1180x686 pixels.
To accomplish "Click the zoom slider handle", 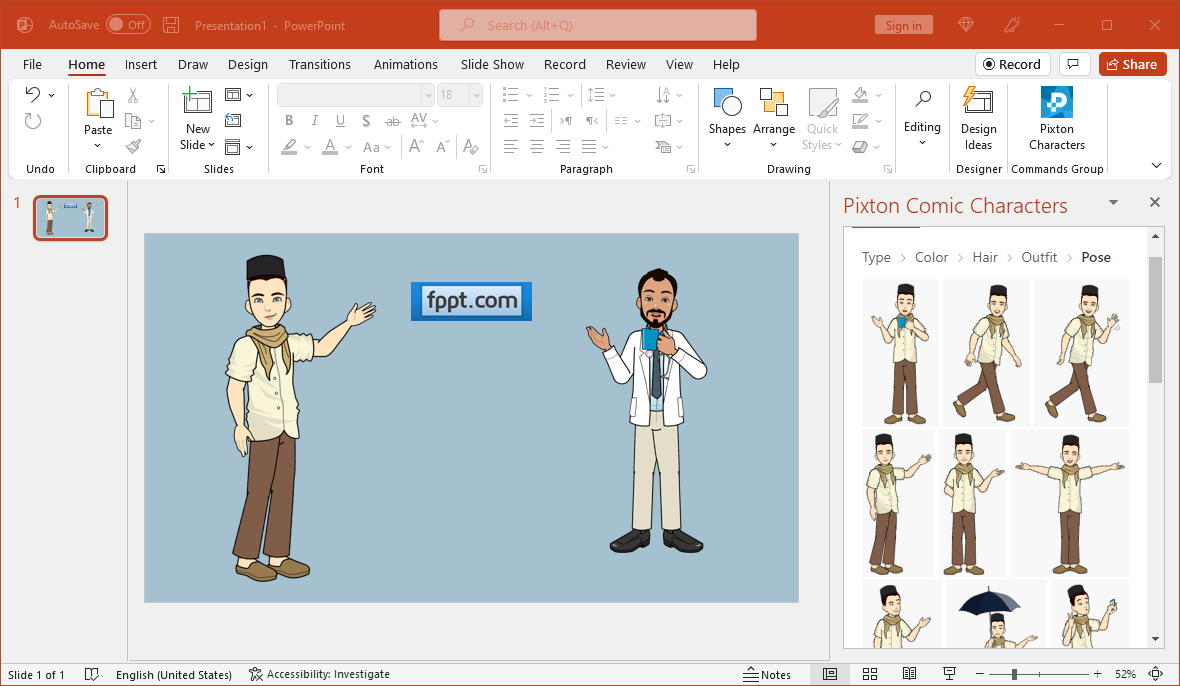I will (x=1014, y=674).
